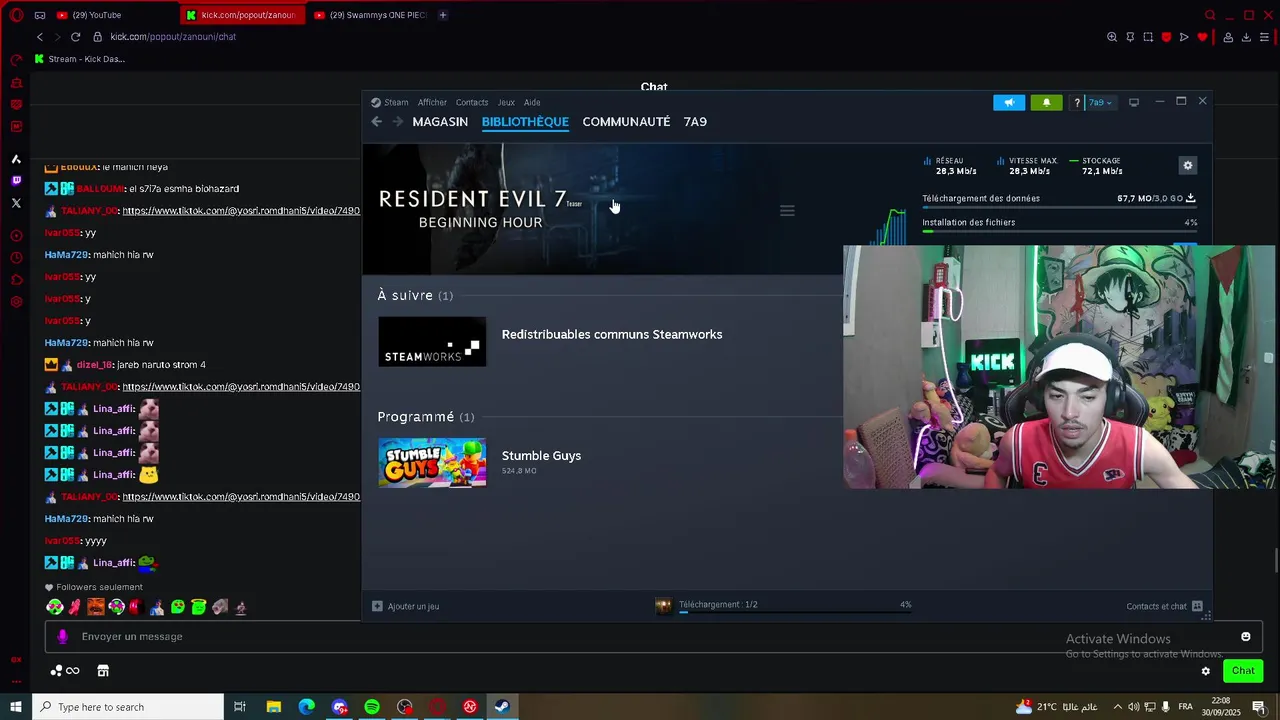Go back in the browser
The height and width of the screenshot is (720, 1280).
tap(40, 37)
